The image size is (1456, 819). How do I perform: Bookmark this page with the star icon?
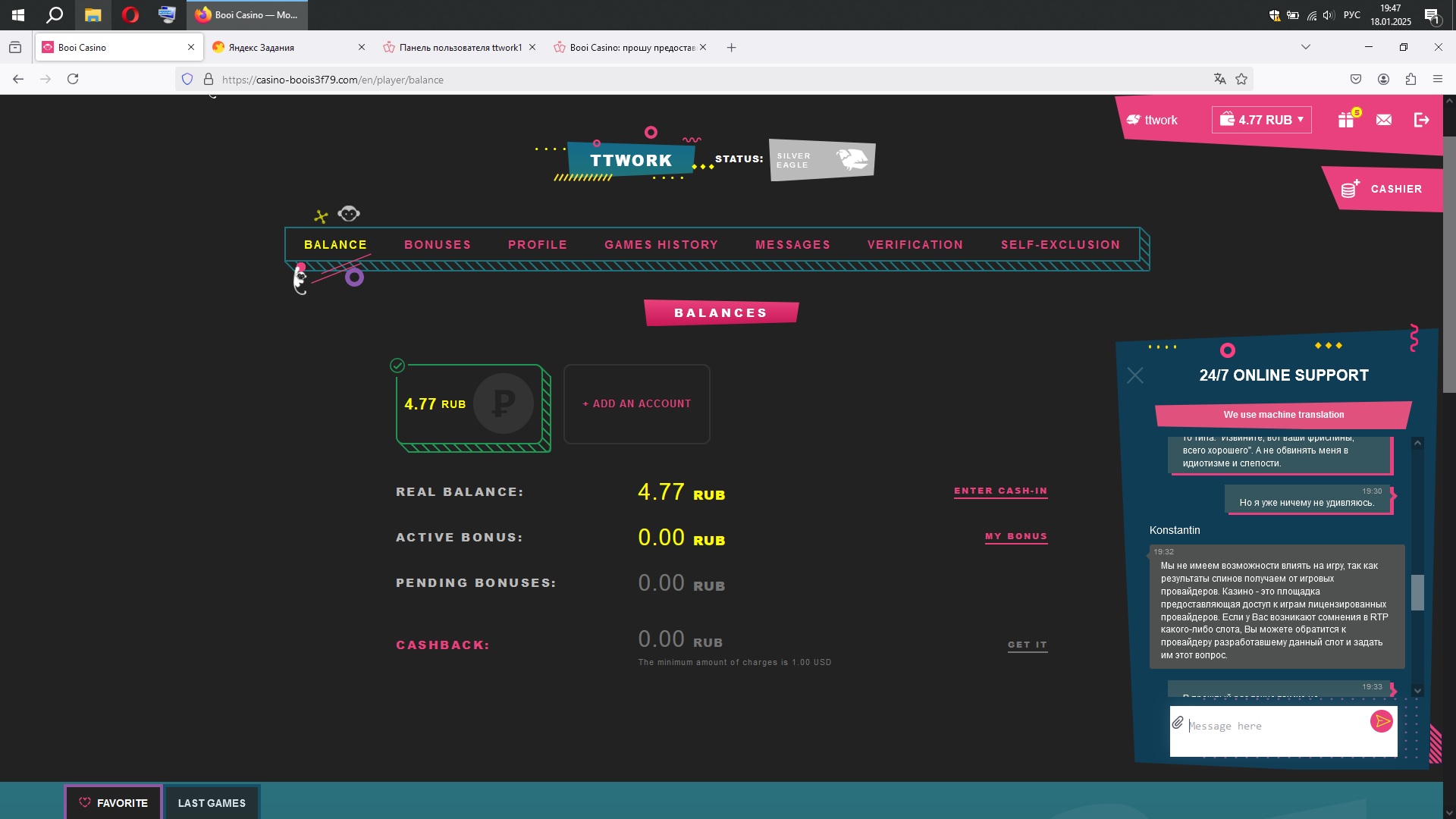(x=1241, y=79)
